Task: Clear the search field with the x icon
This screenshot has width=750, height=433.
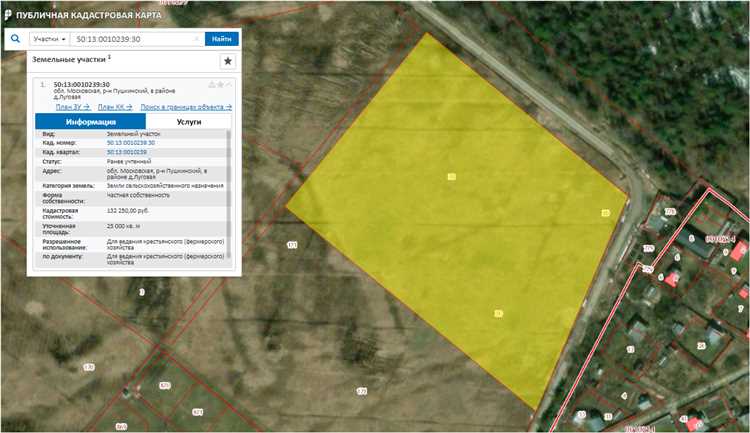Action: [x=197, y=39]
